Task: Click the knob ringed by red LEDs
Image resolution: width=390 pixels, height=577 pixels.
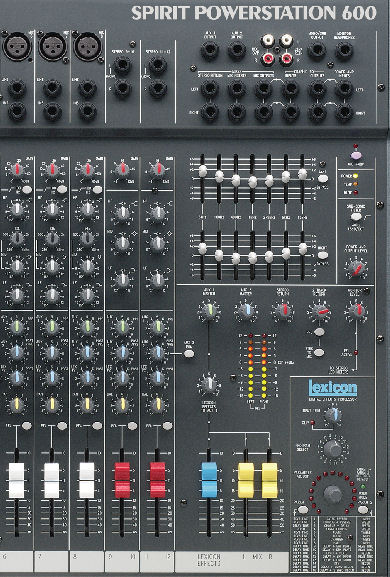Action: click(x=333, y=492)
